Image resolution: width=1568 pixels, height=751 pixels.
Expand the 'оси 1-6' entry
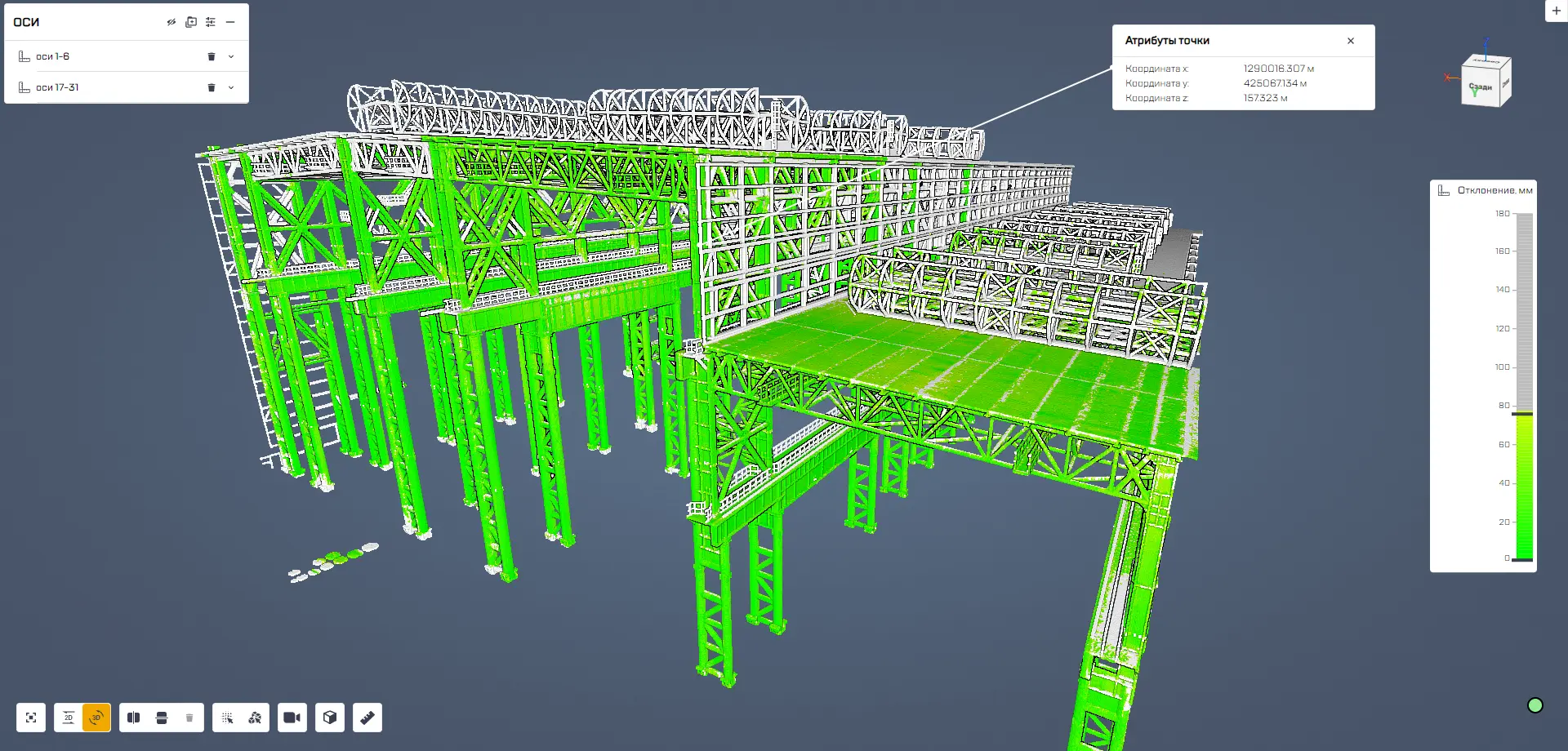click(x=231, y=56)
